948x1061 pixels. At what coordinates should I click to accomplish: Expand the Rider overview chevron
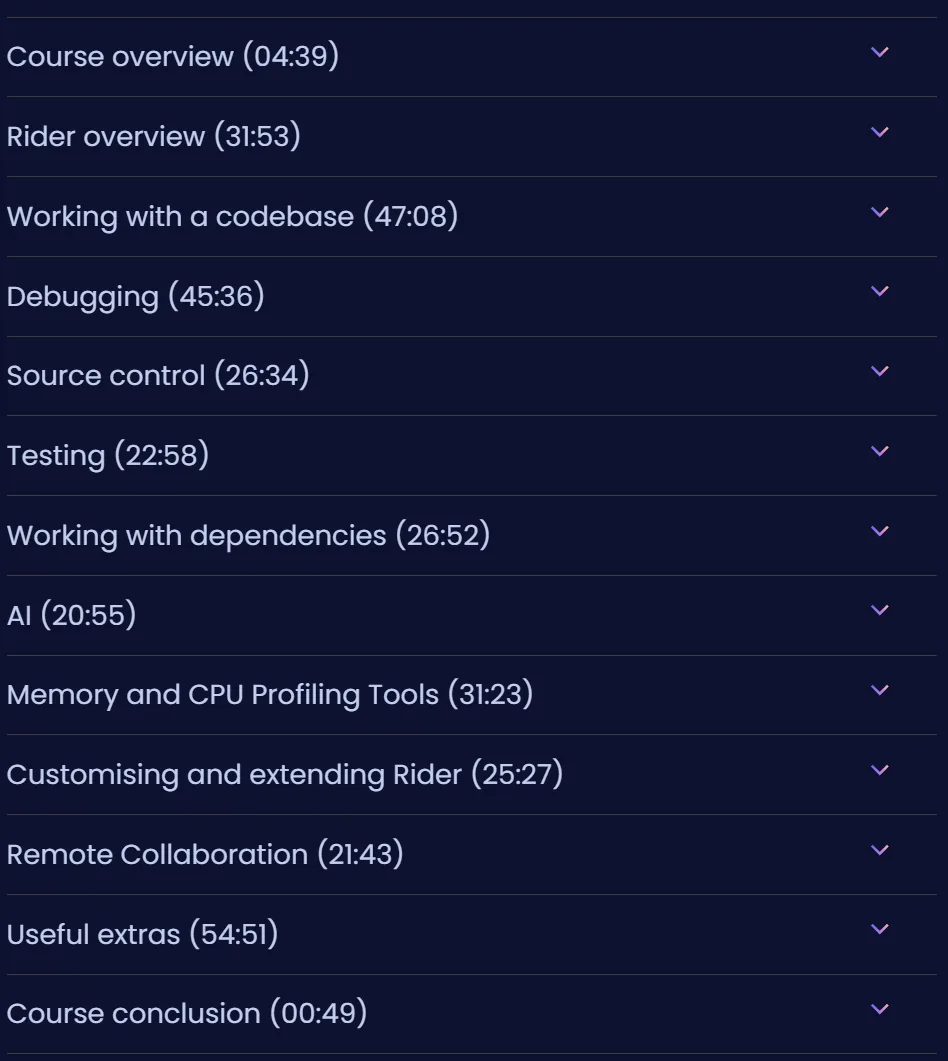[879, 132]
